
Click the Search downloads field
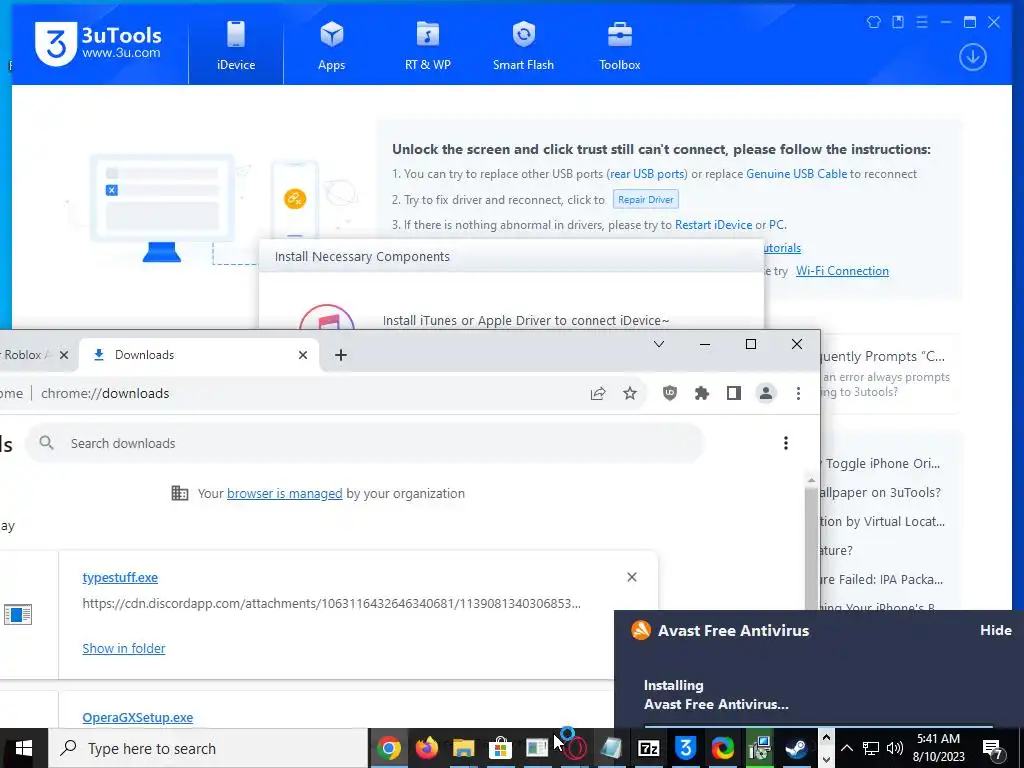[x=364, y=443]
